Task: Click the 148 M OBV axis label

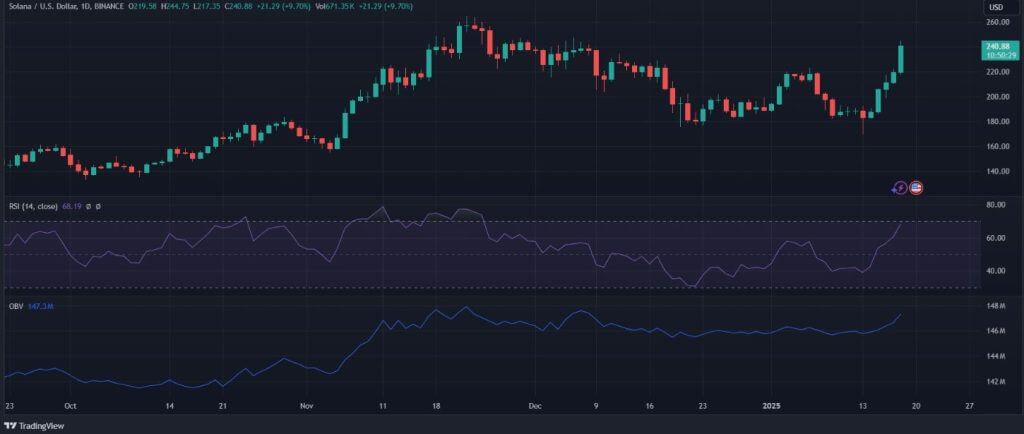Action: (997, 306)
